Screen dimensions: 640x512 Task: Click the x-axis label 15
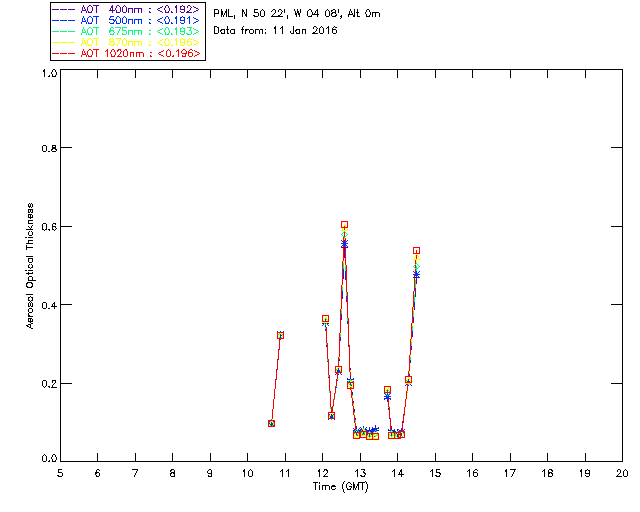click(x=435, y=473)
